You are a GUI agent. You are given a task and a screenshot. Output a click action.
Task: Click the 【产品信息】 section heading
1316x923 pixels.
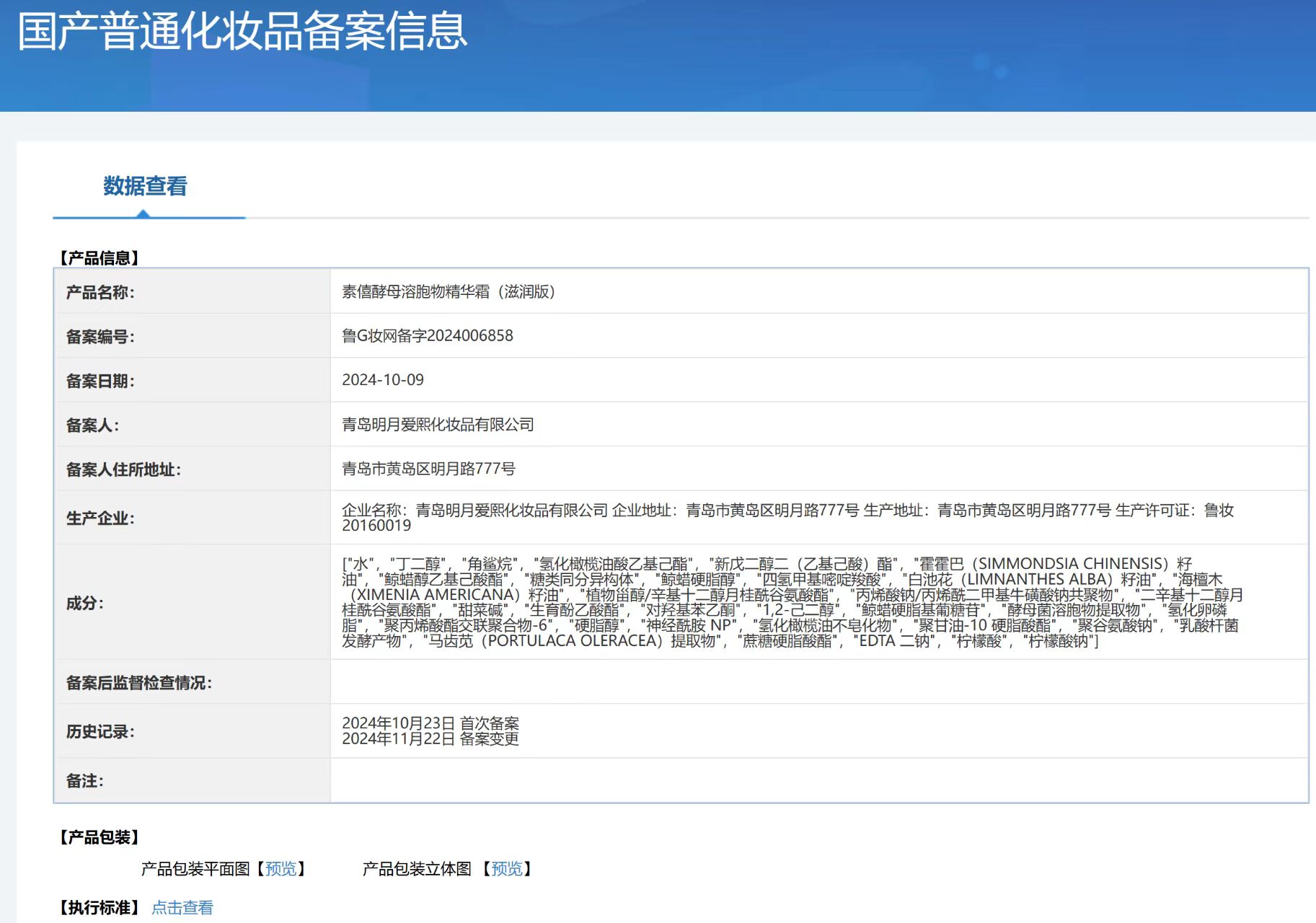[x=99, y=258]
